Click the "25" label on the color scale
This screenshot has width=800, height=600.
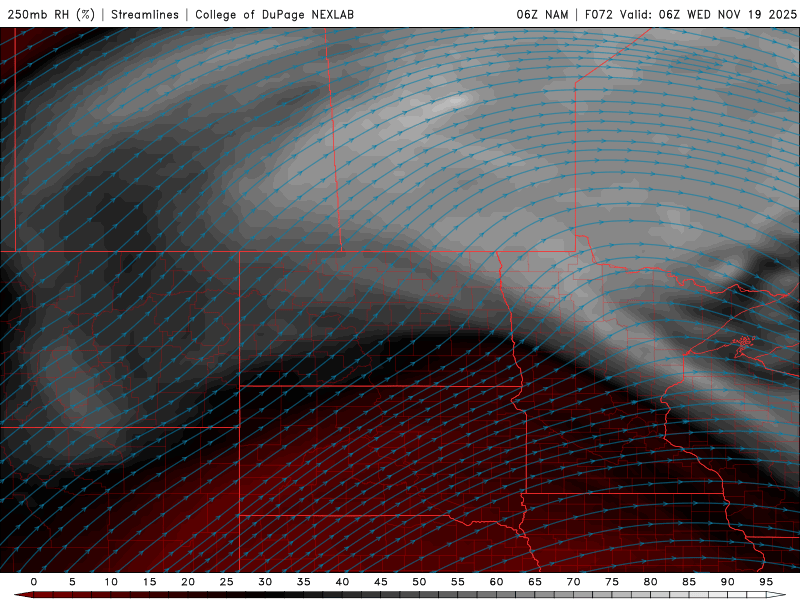coord(227,582)
